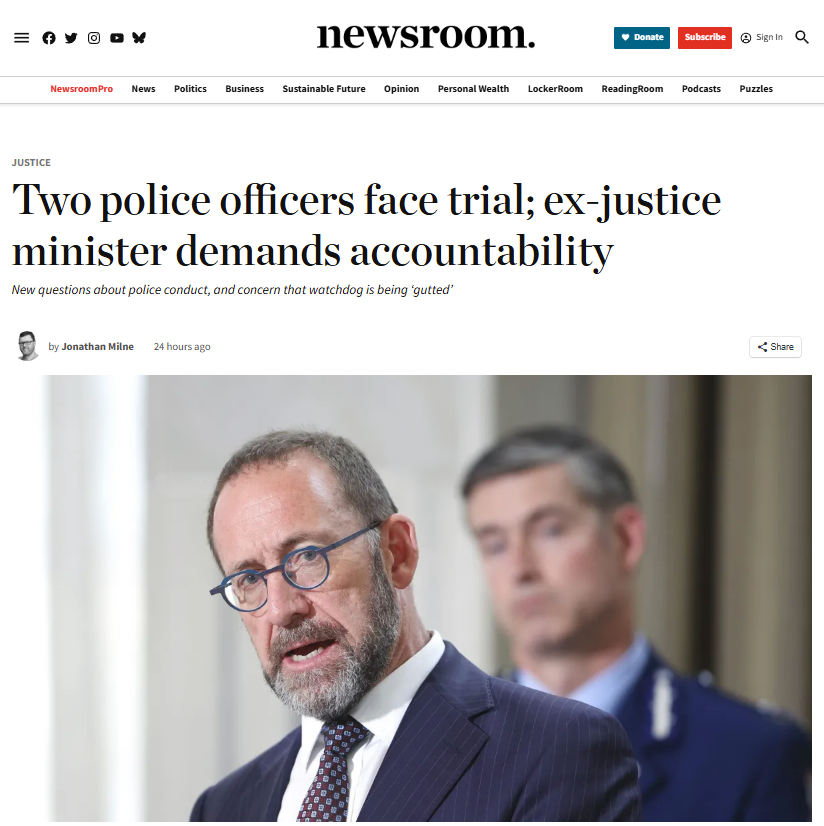Open Newsroom's YouTube channel icon
This screenshot has height=826, width=824.
point(116,37)
